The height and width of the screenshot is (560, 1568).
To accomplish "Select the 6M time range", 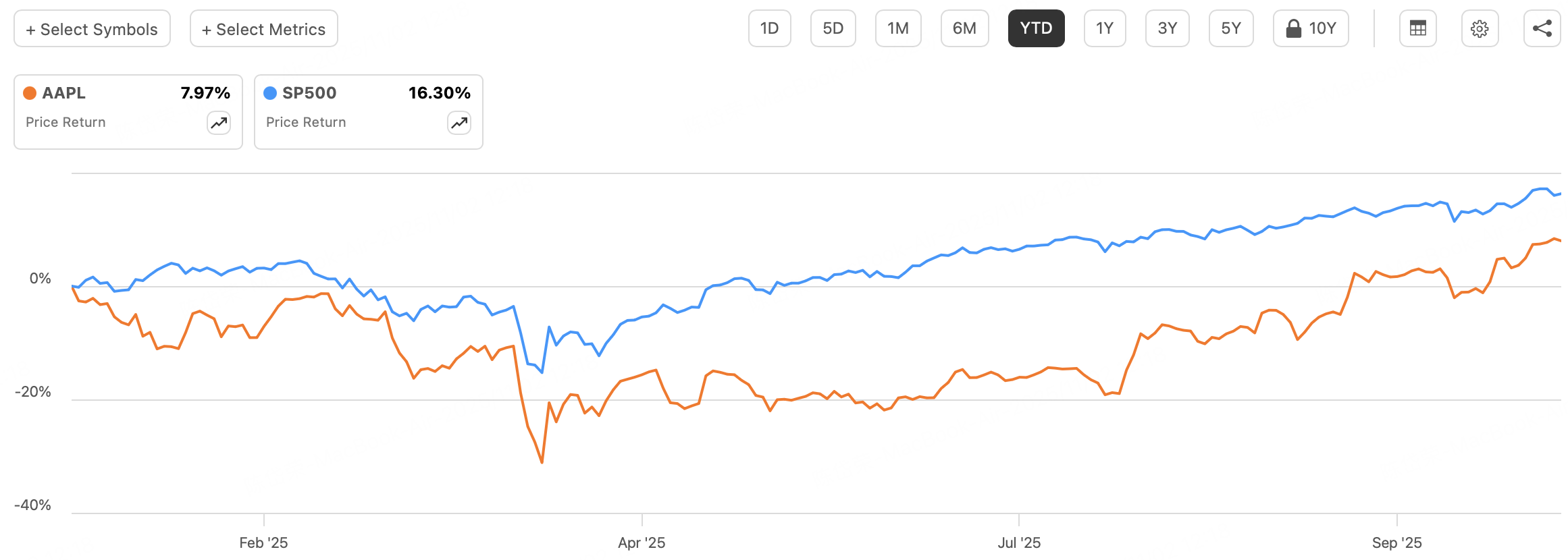I will point(964,28).
